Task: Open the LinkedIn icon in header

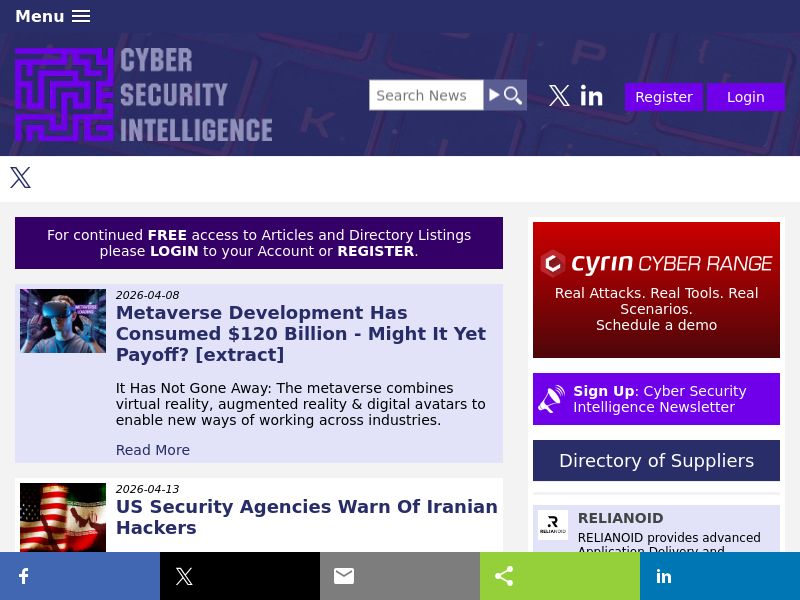Action: (592, 96)
